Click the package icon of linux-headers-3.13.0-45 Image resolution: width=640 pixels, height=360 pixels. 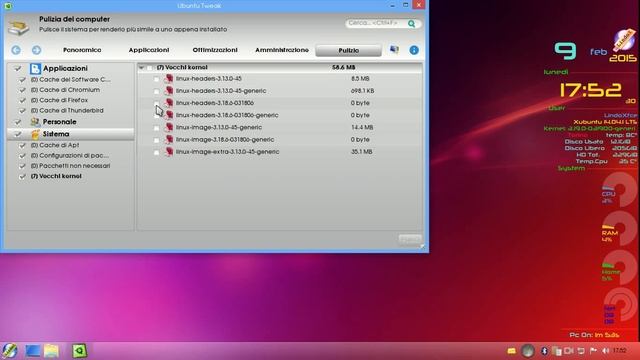pos(169,78)
